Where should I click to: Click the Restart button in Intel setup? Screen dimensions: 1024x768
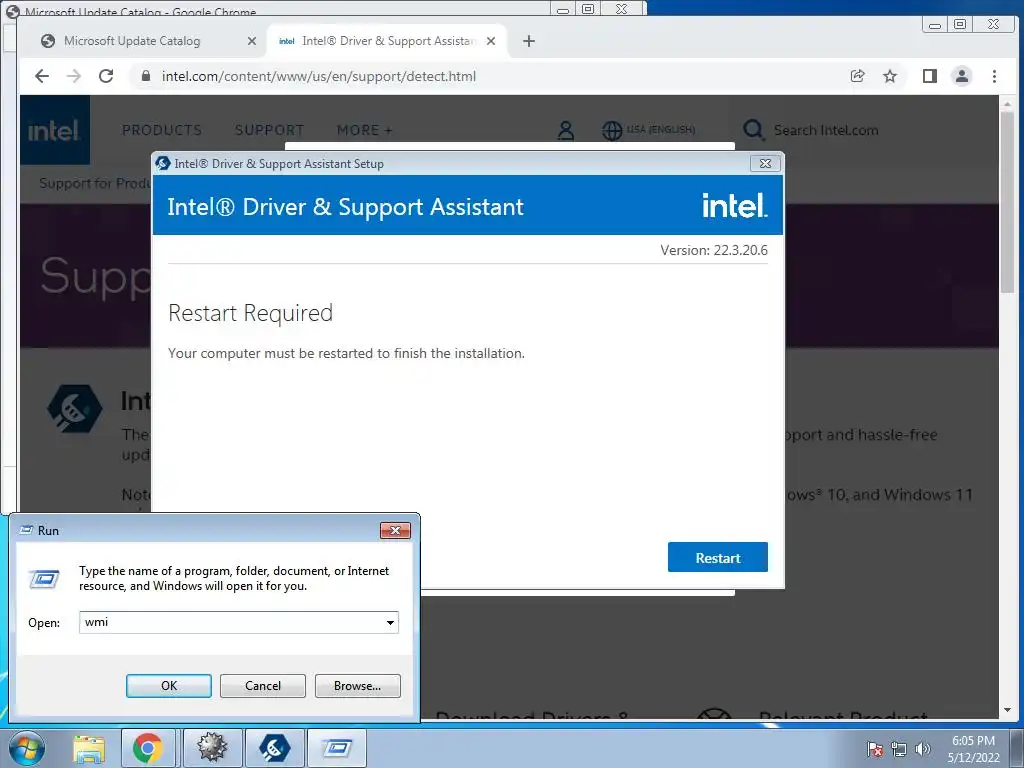[x=717, y=557]
